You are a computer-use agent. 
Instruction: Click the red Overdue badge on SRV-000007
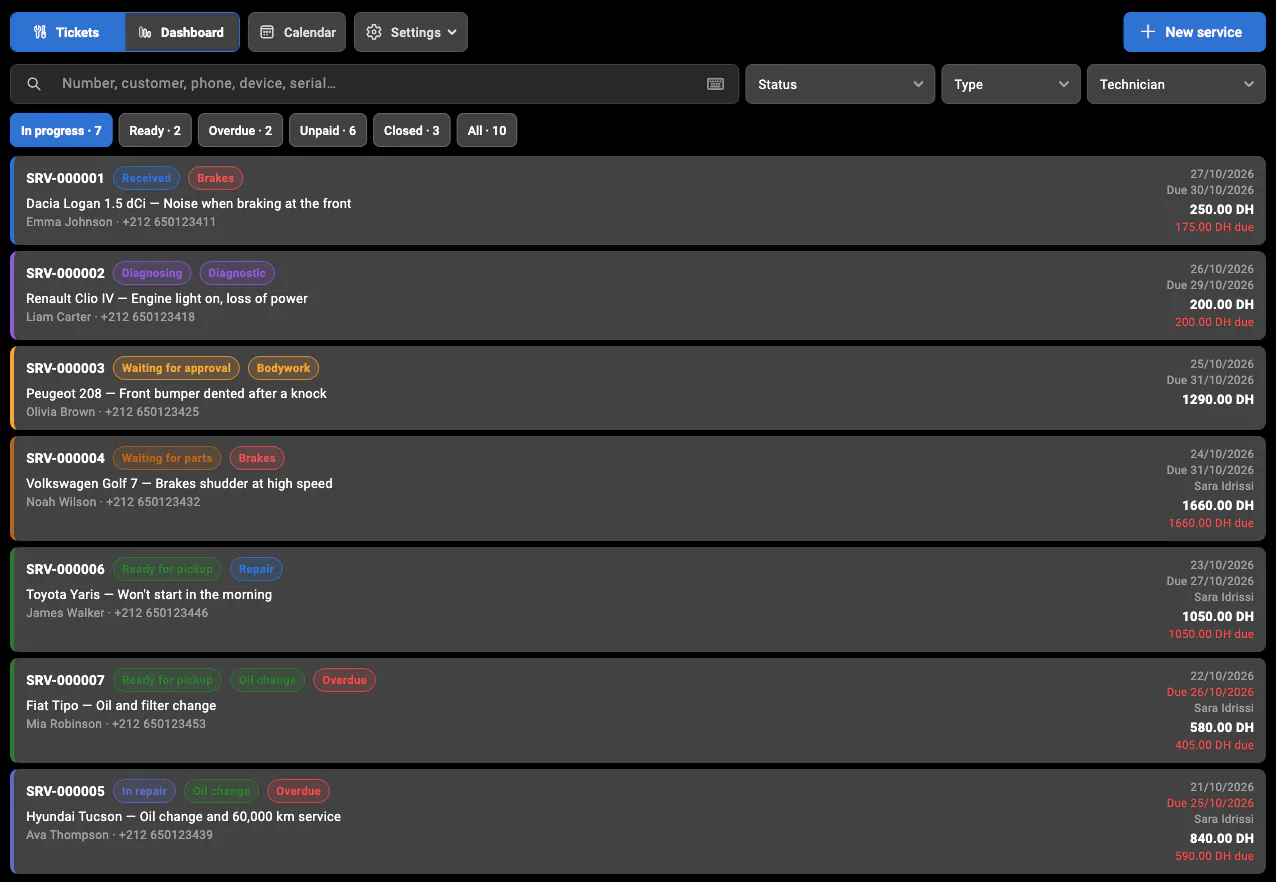tap(344, 680)
